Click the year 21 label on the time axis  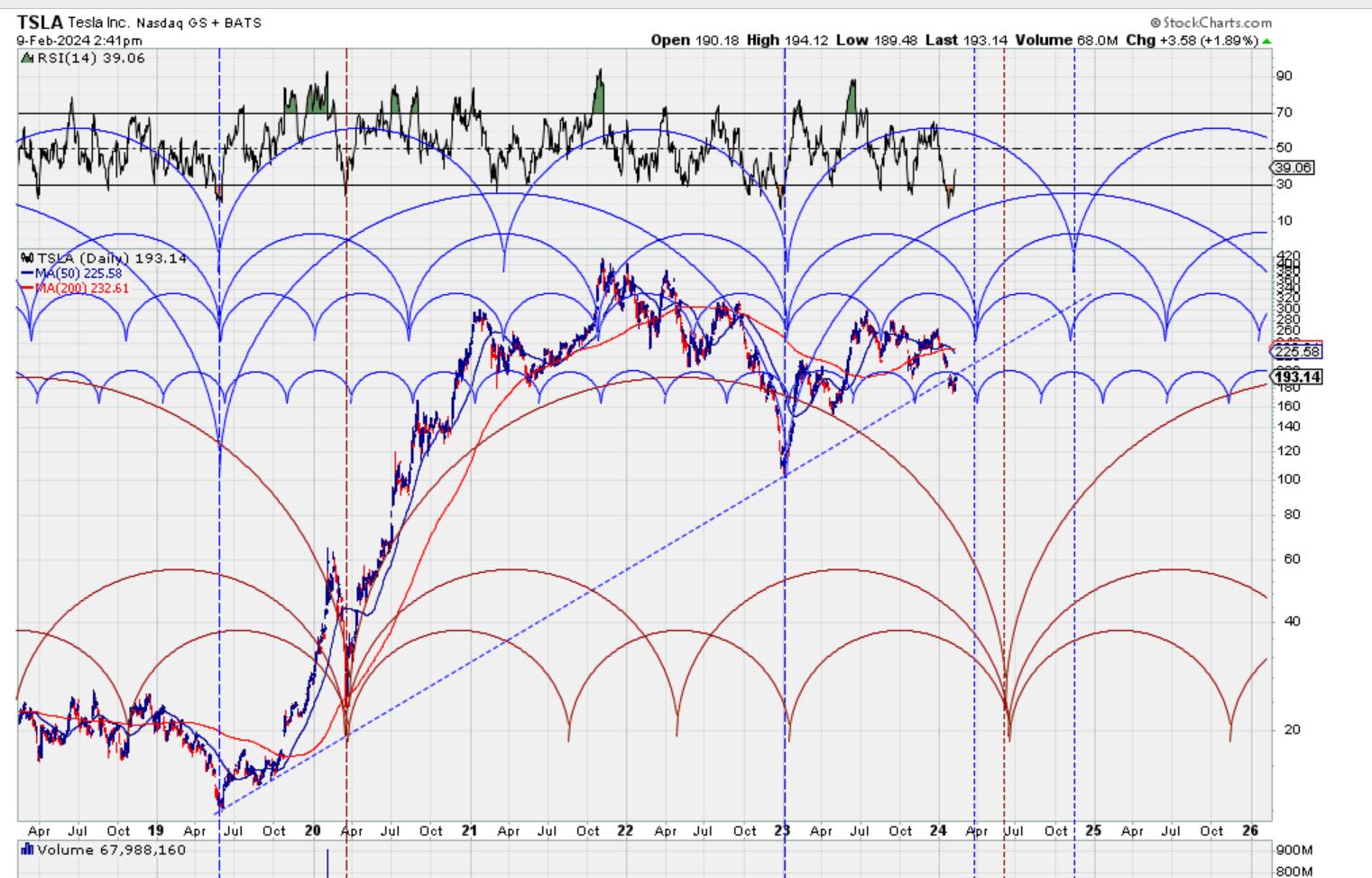[469, 830]
